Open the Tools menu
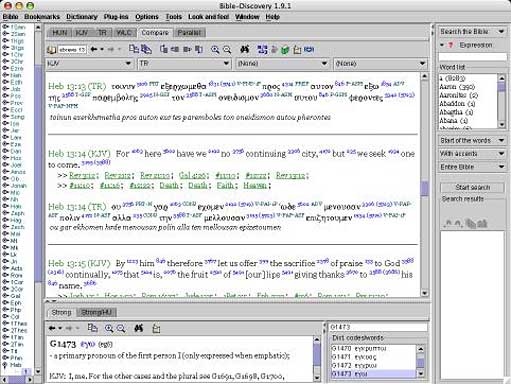511x384 pixels. [x=174, y=17]
